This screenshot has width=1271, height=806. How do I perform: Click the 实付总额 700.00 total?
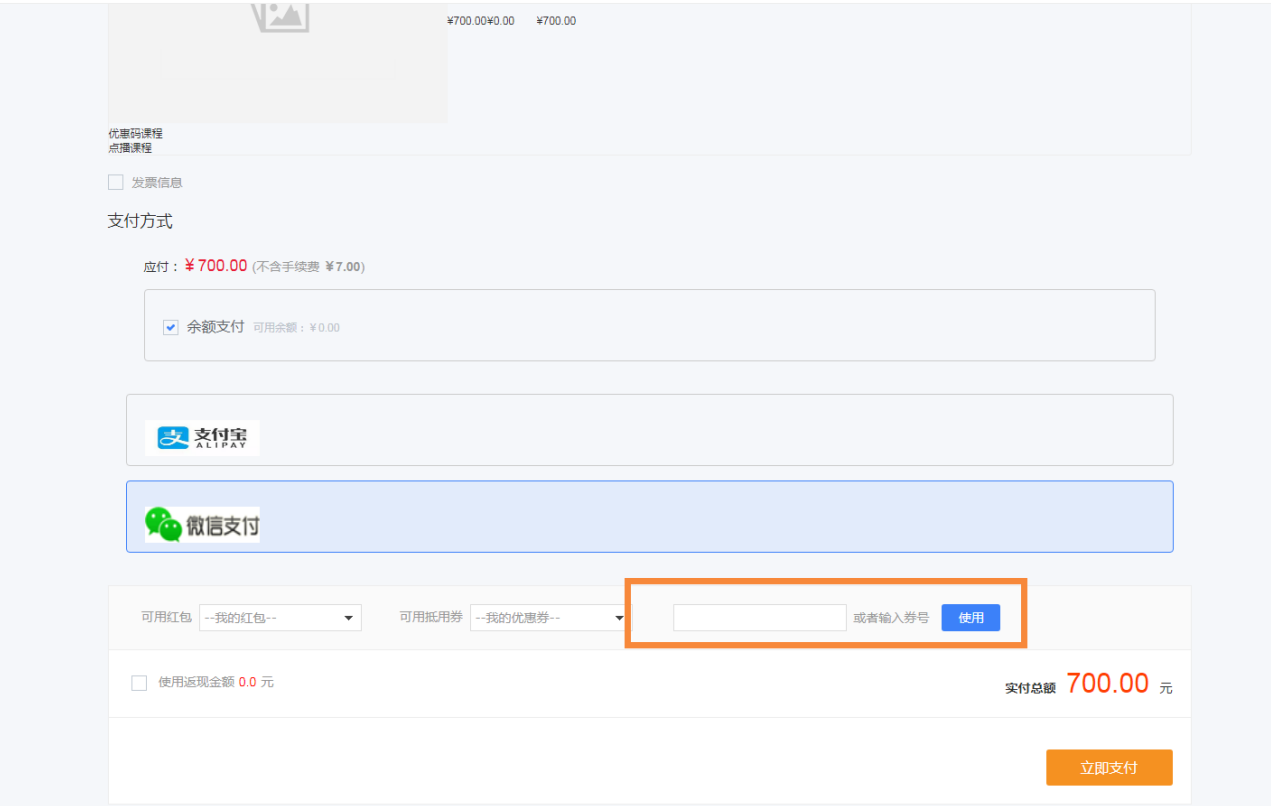pos(1107,684)
